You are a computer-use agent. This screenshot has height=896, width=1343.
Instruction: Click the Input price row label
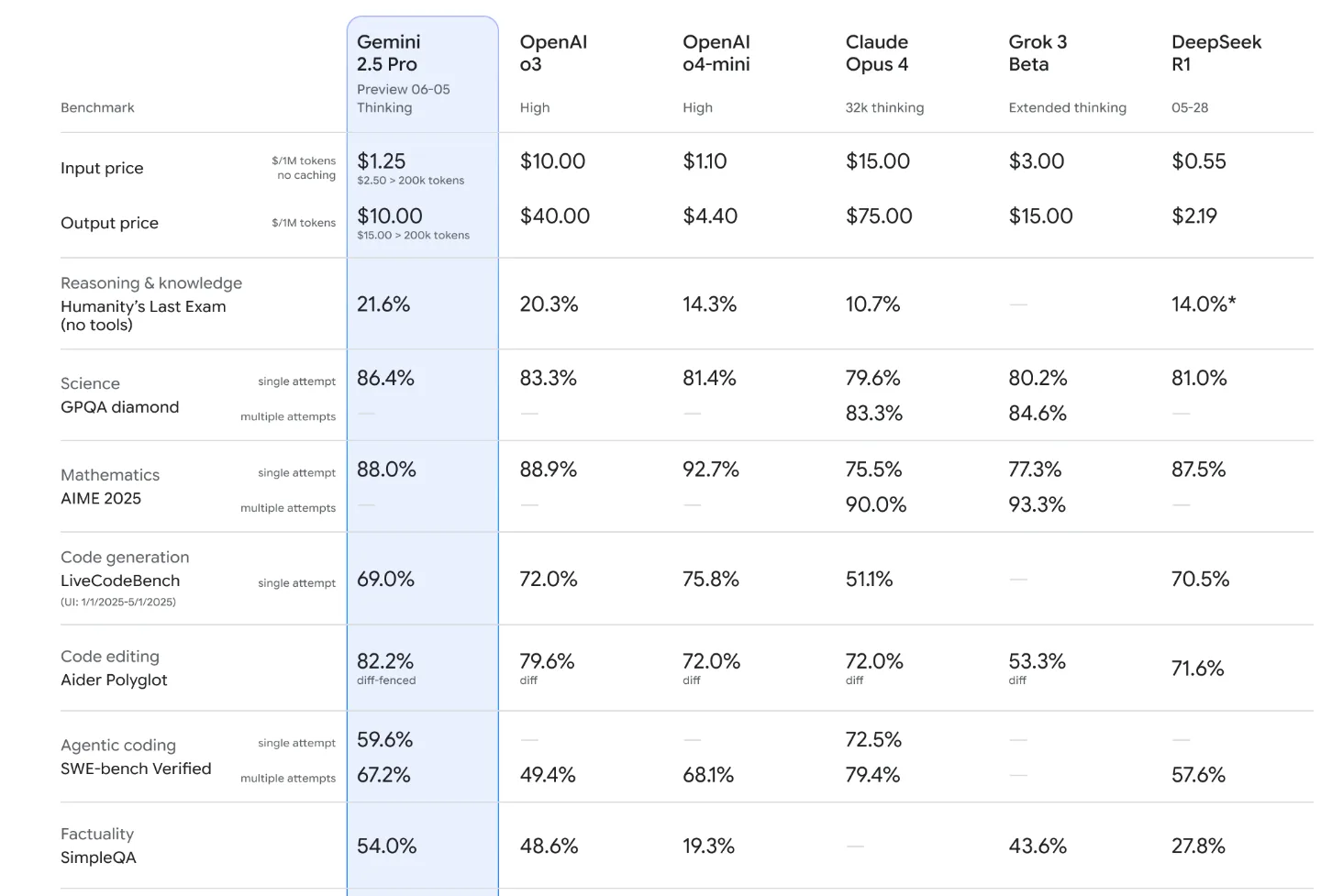(102, 168)
